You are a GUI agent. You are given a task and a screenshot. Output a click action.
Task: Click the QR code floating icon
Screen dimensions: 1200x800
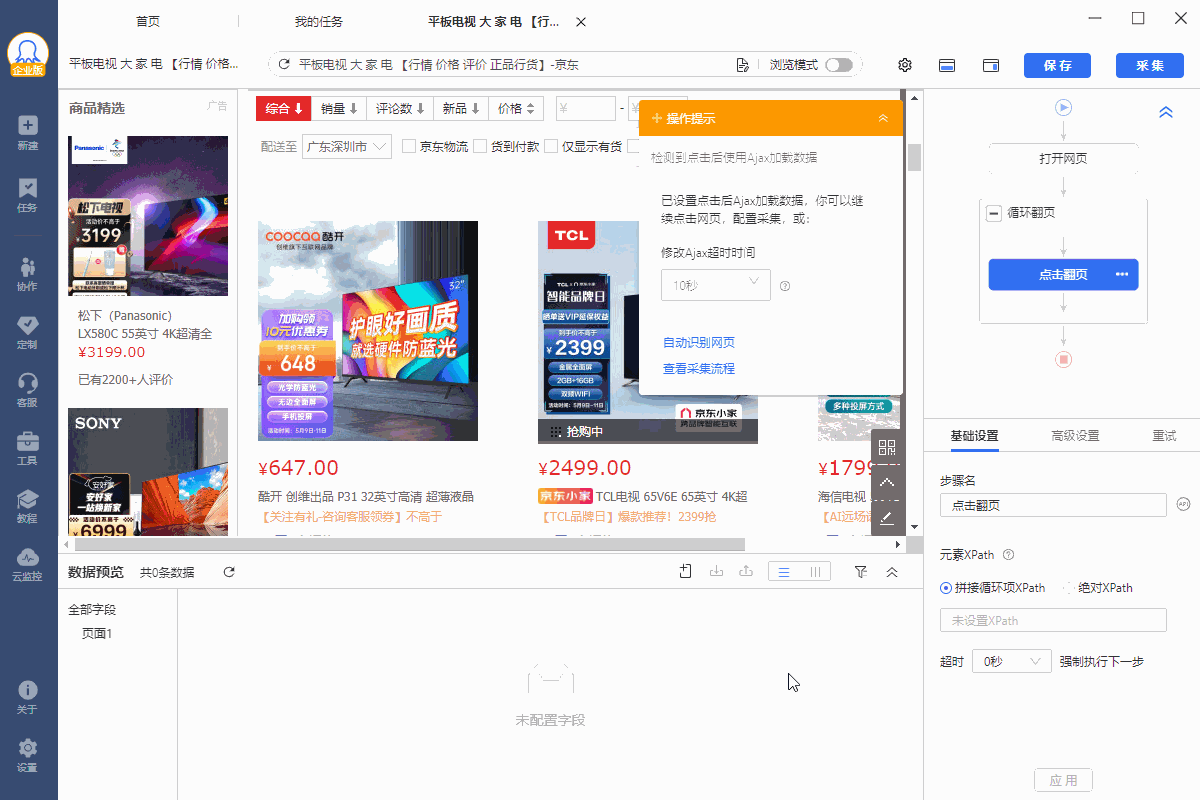887,447
